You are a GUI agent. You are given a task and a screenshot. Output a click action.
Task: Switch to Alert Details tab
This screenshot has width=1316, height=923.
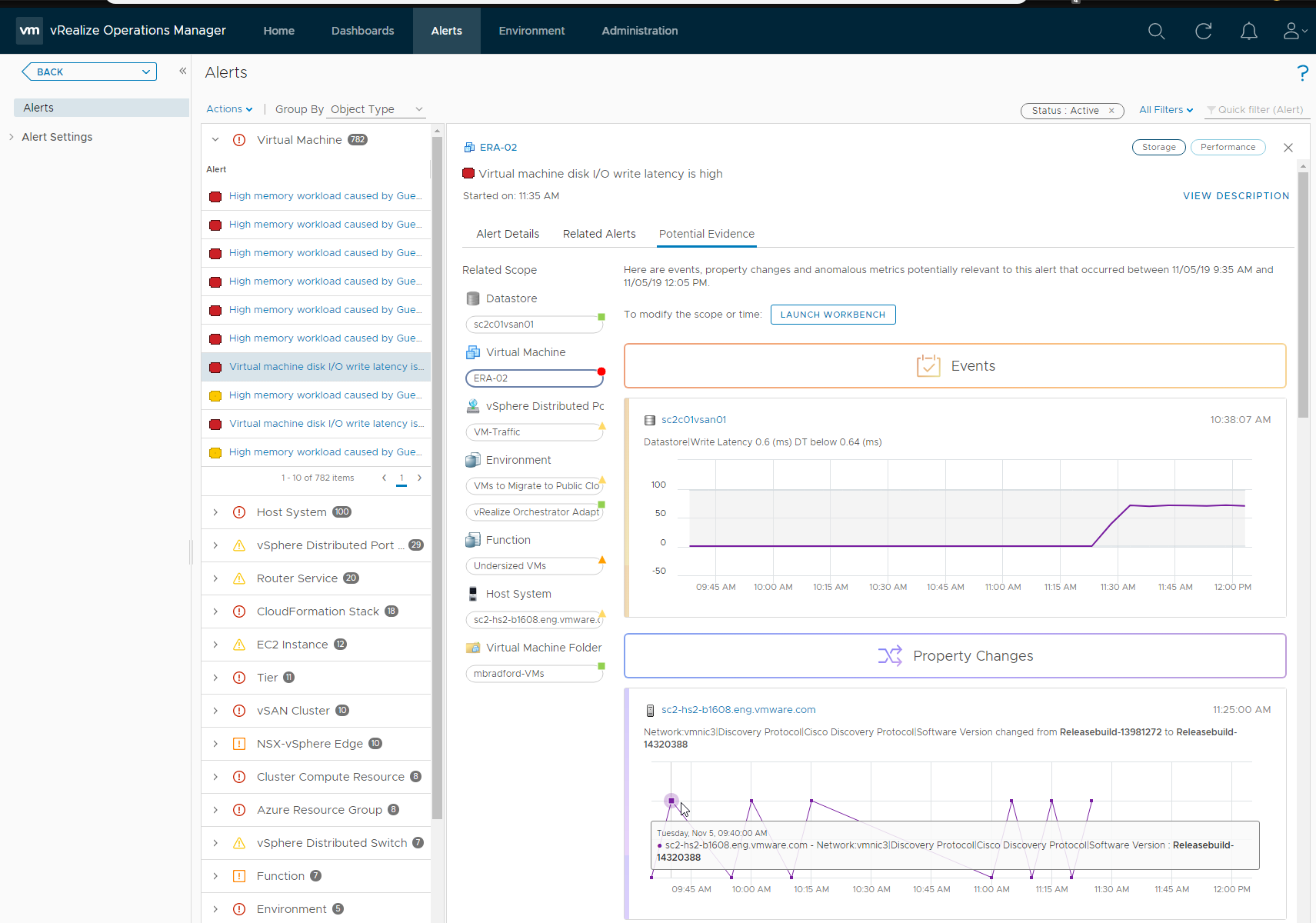point(508,234)
